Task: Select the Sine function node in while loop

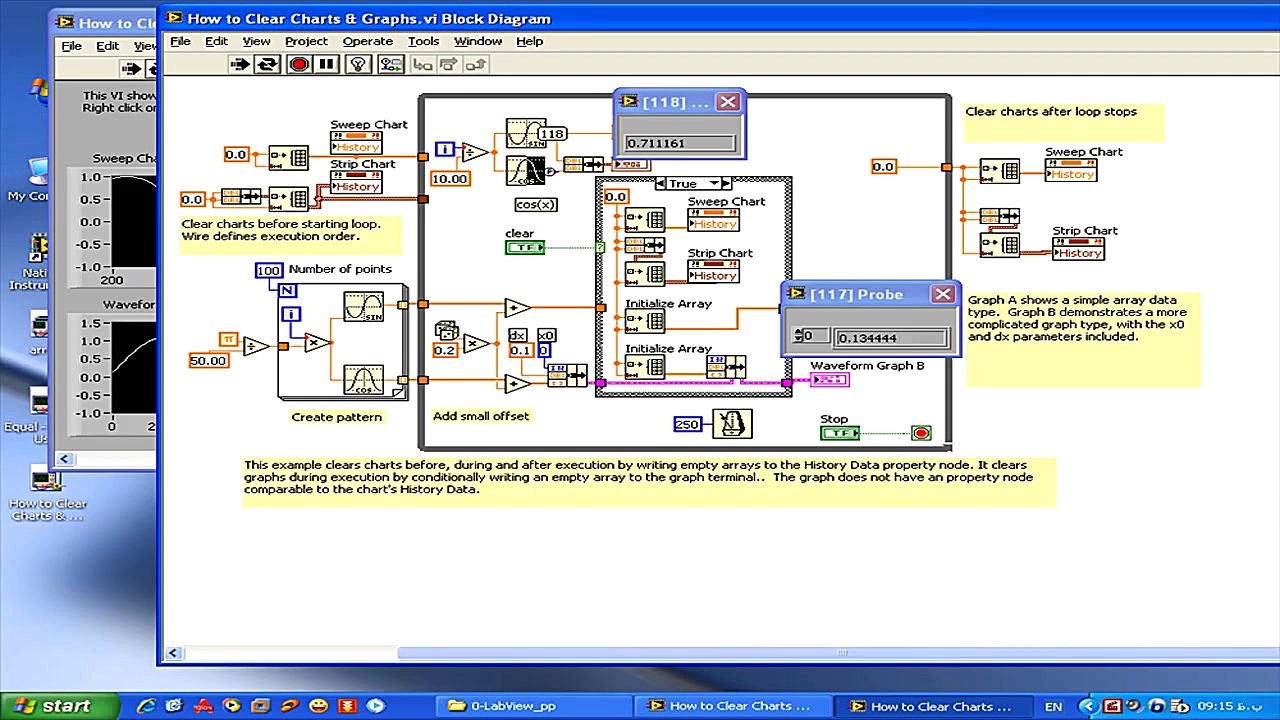Action: pos(523,134)
